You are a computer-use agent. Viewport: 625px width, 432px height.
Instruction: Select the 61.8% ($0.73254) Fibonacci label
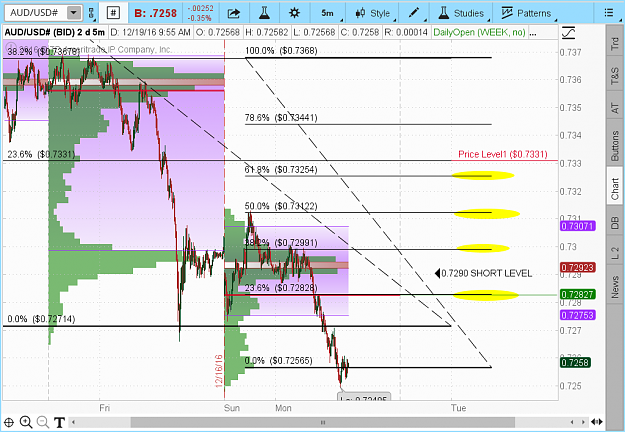point(281,170)
